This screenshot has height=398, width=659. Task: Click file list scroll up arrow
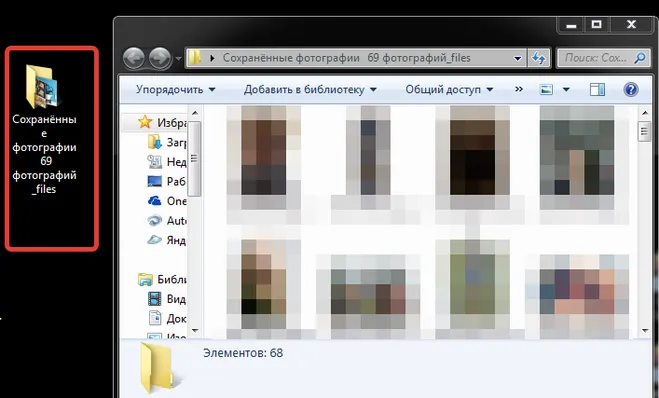645,113
